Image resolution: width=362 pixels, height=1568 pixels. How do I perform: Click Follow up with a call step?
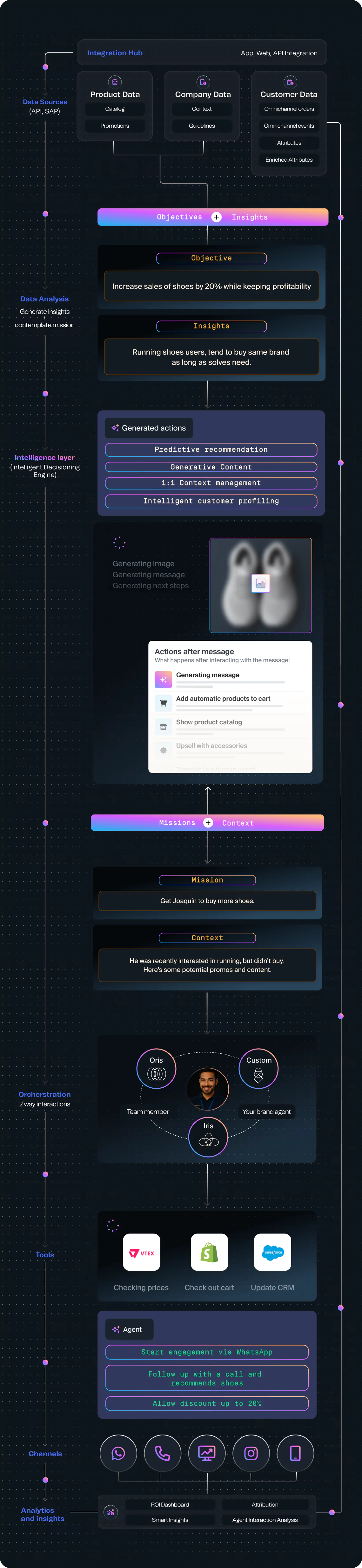click(x=207, y=1378)
